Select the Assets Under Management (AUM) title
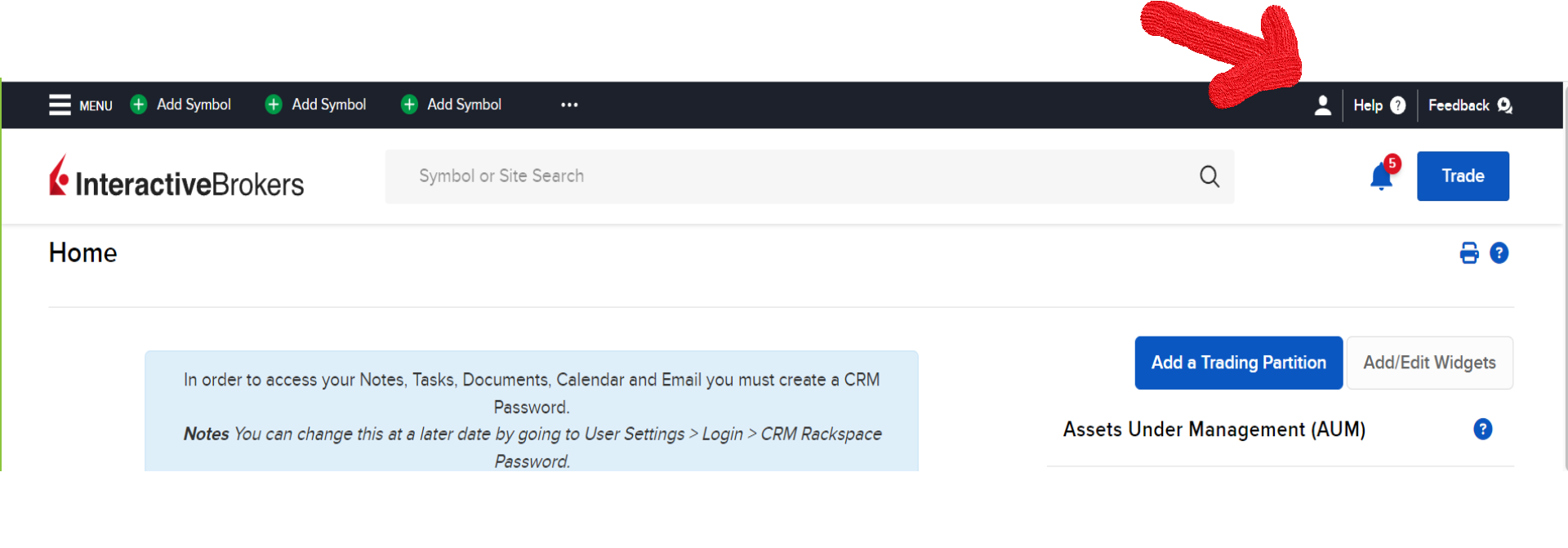The image size is (1568, 548). pyautogui.click(x=1214, y=430)
